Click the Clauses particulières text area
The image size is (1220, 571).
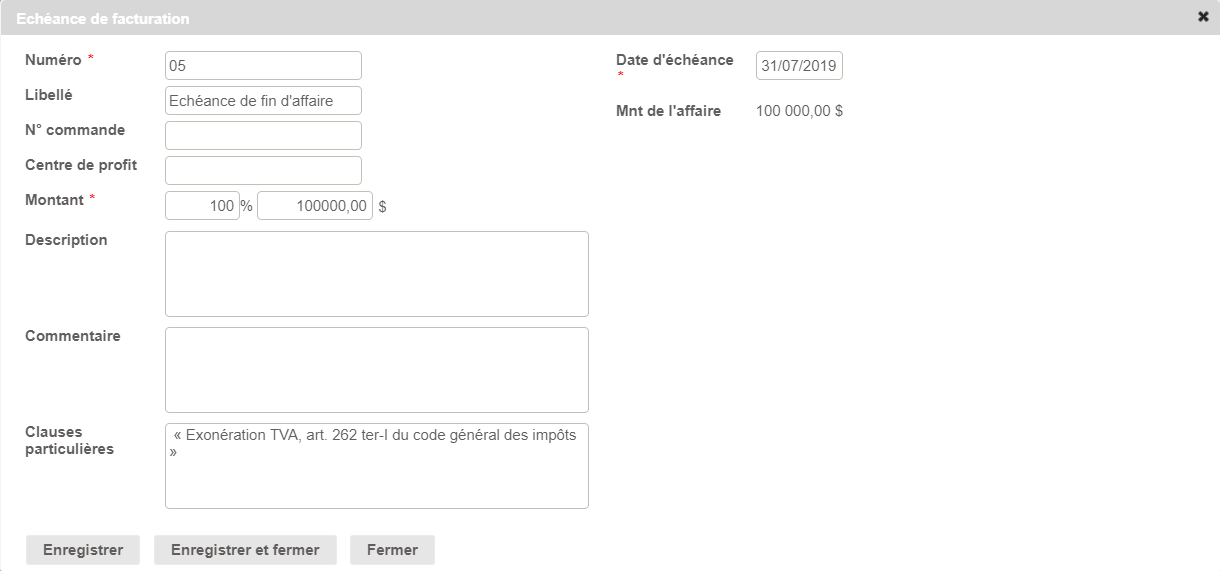pos(376,466)
